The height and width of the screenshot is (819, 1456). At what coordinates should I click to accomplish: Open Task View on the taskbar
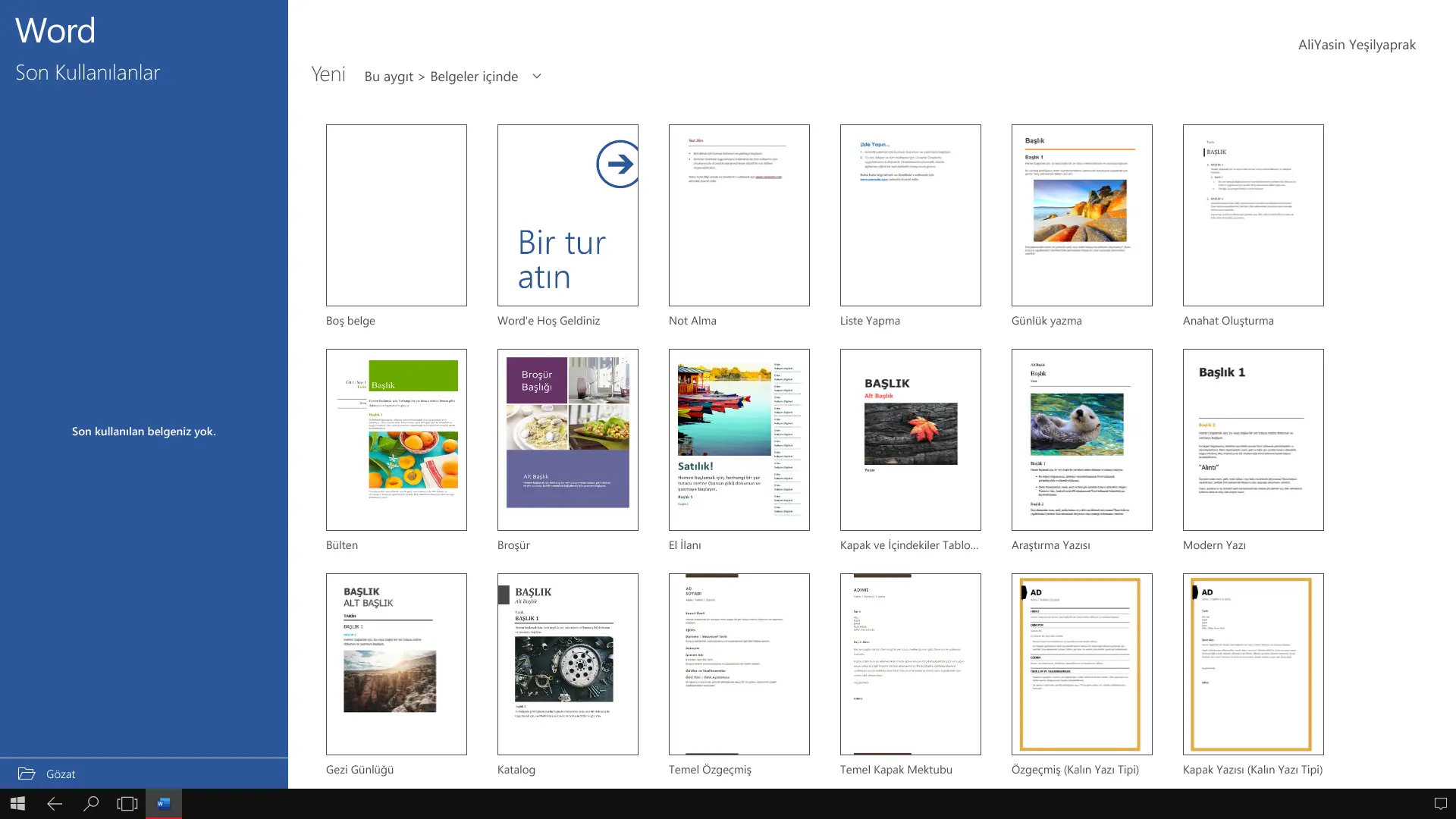point(127,803)
